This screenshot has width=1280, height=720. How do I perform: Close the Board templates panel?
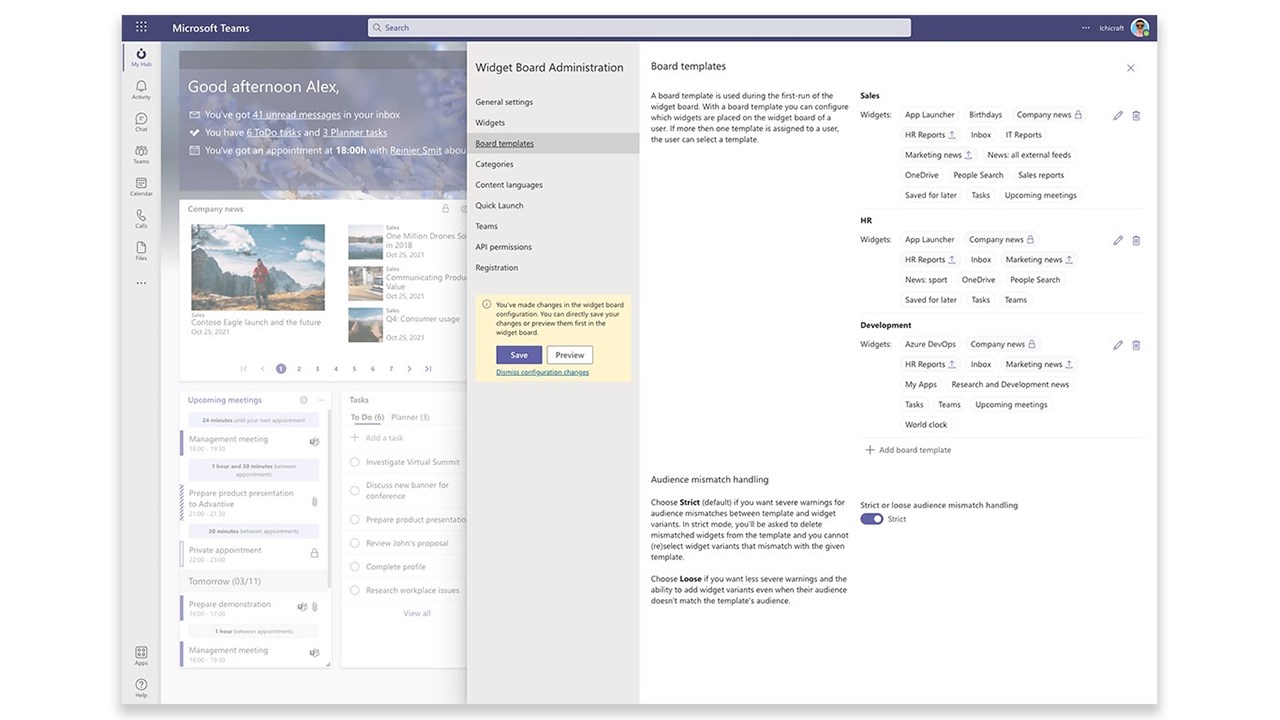click(1131, 68)
